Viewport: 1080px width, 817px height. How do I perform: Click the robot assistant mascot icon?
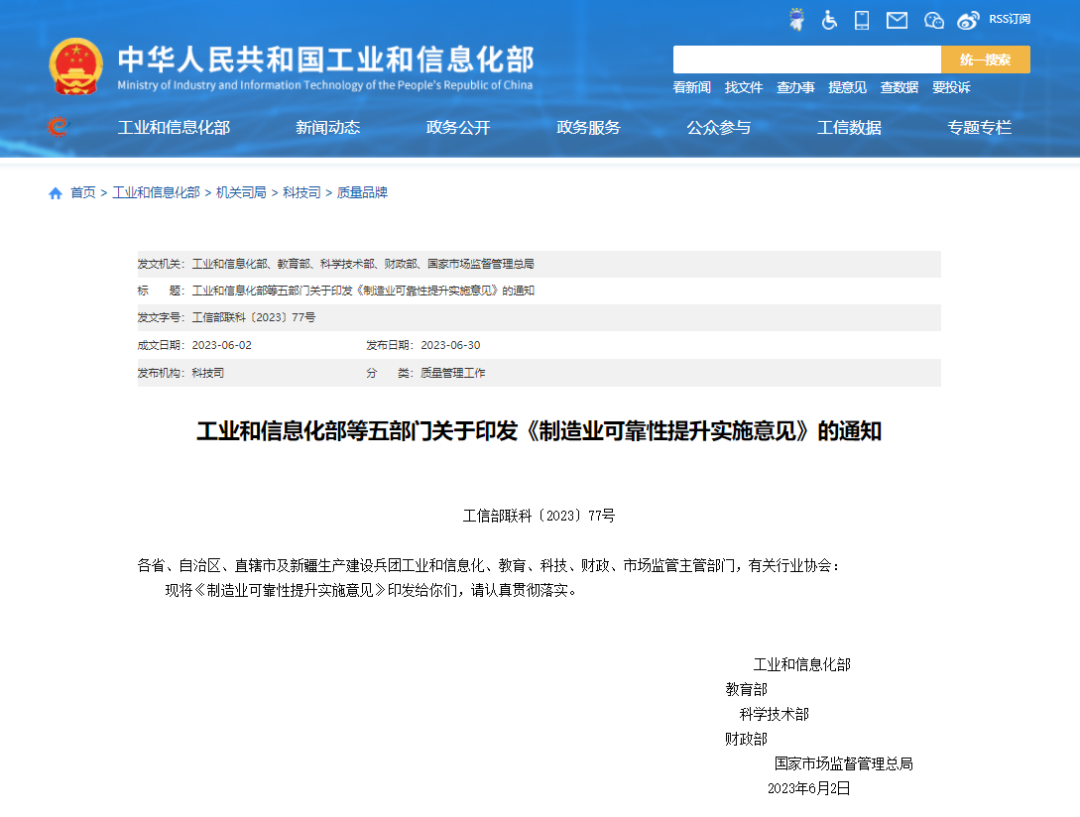point(797,19)
